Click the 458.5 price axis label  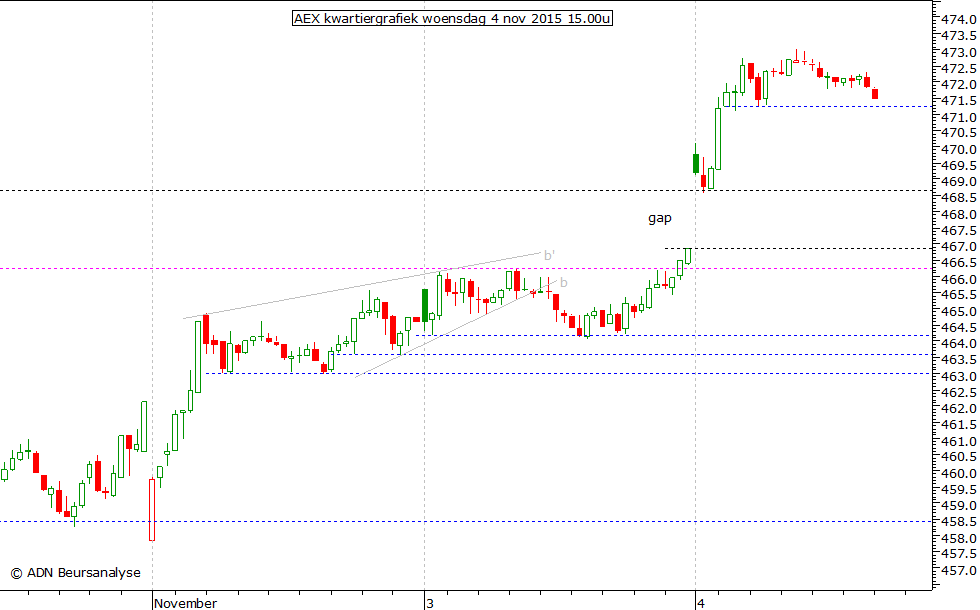(x=958, y=522)
